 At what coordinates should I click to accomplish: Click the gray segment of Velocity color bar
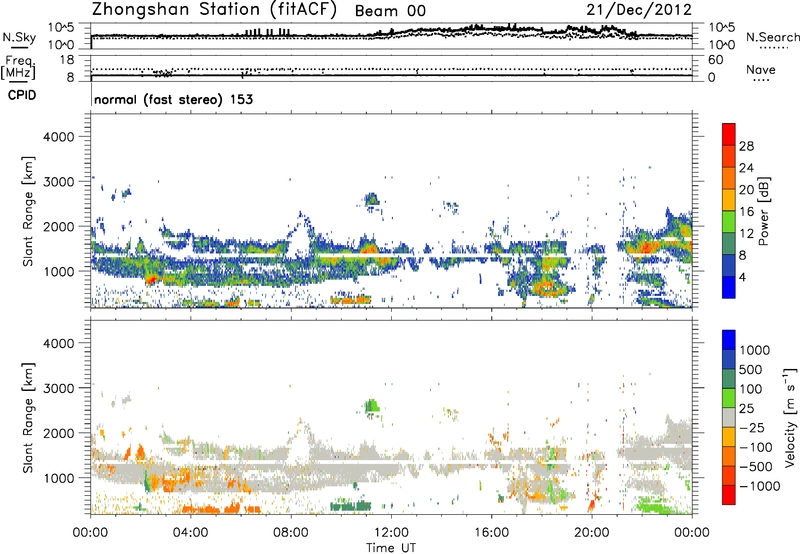[729, 418]
